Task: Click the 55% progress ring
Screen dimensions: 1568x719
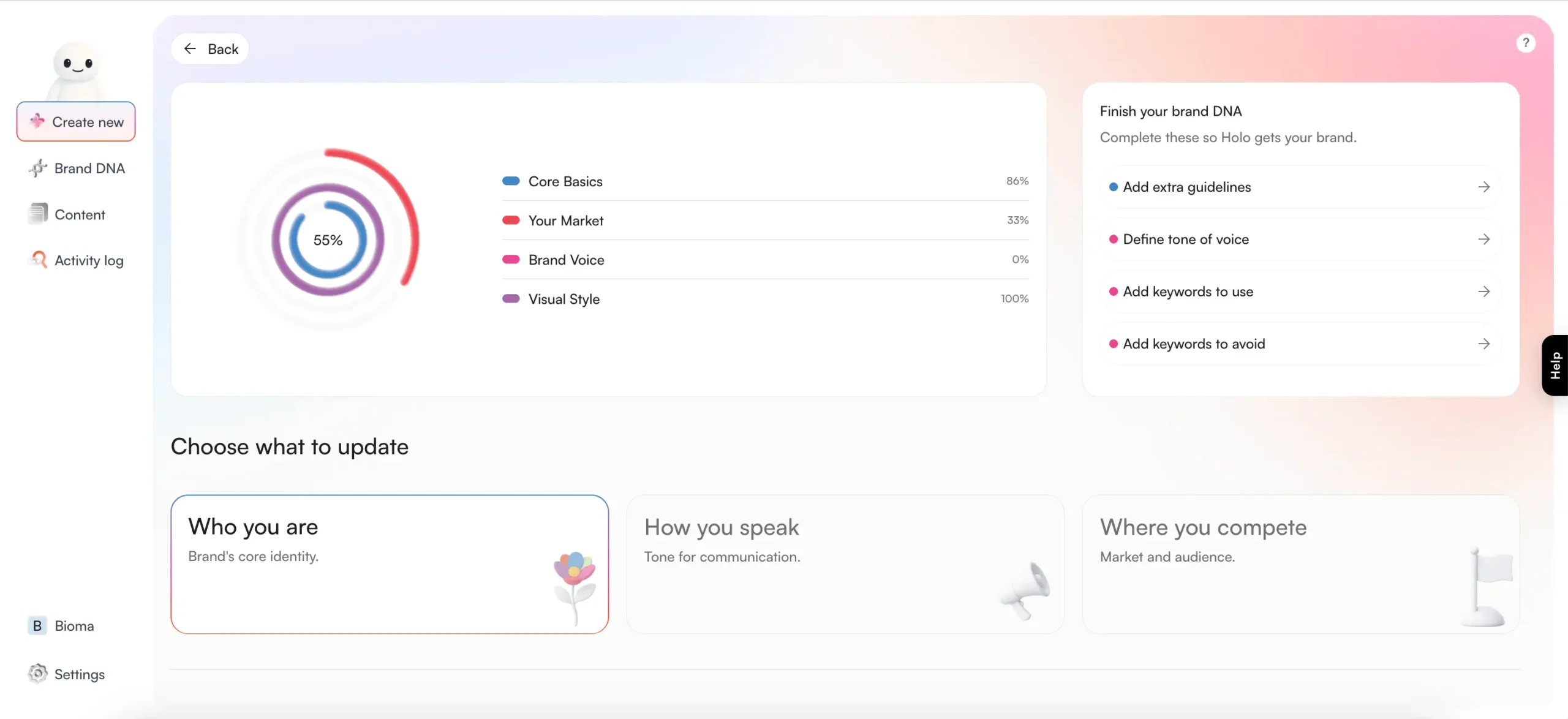Action: [328, 239]
